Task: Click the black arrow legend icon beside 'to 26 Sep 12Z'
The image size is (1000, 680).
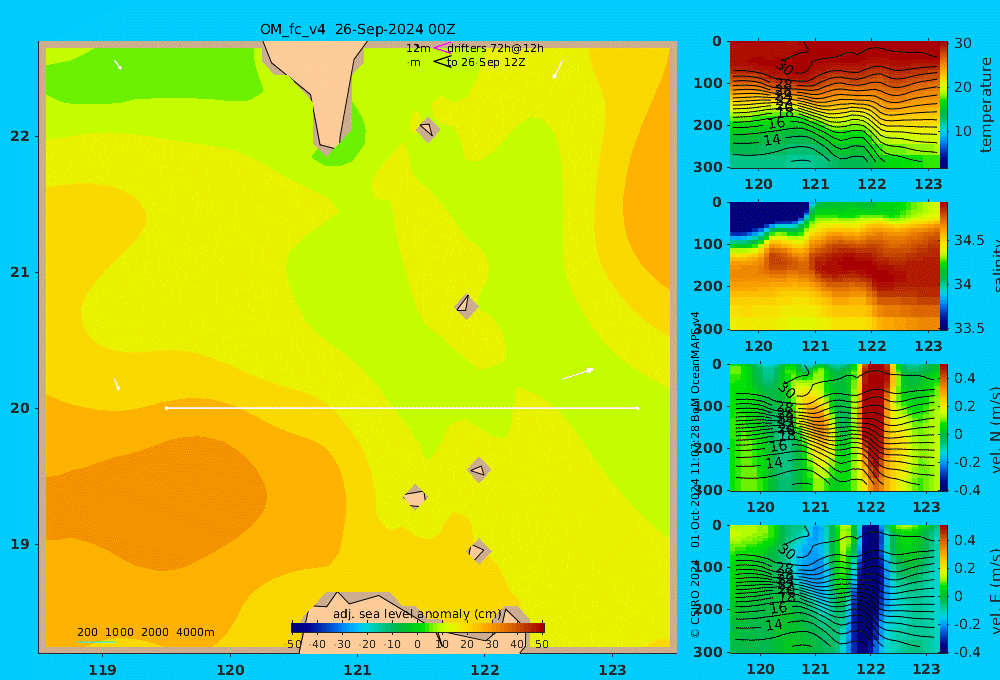Action: coord(442,62)
